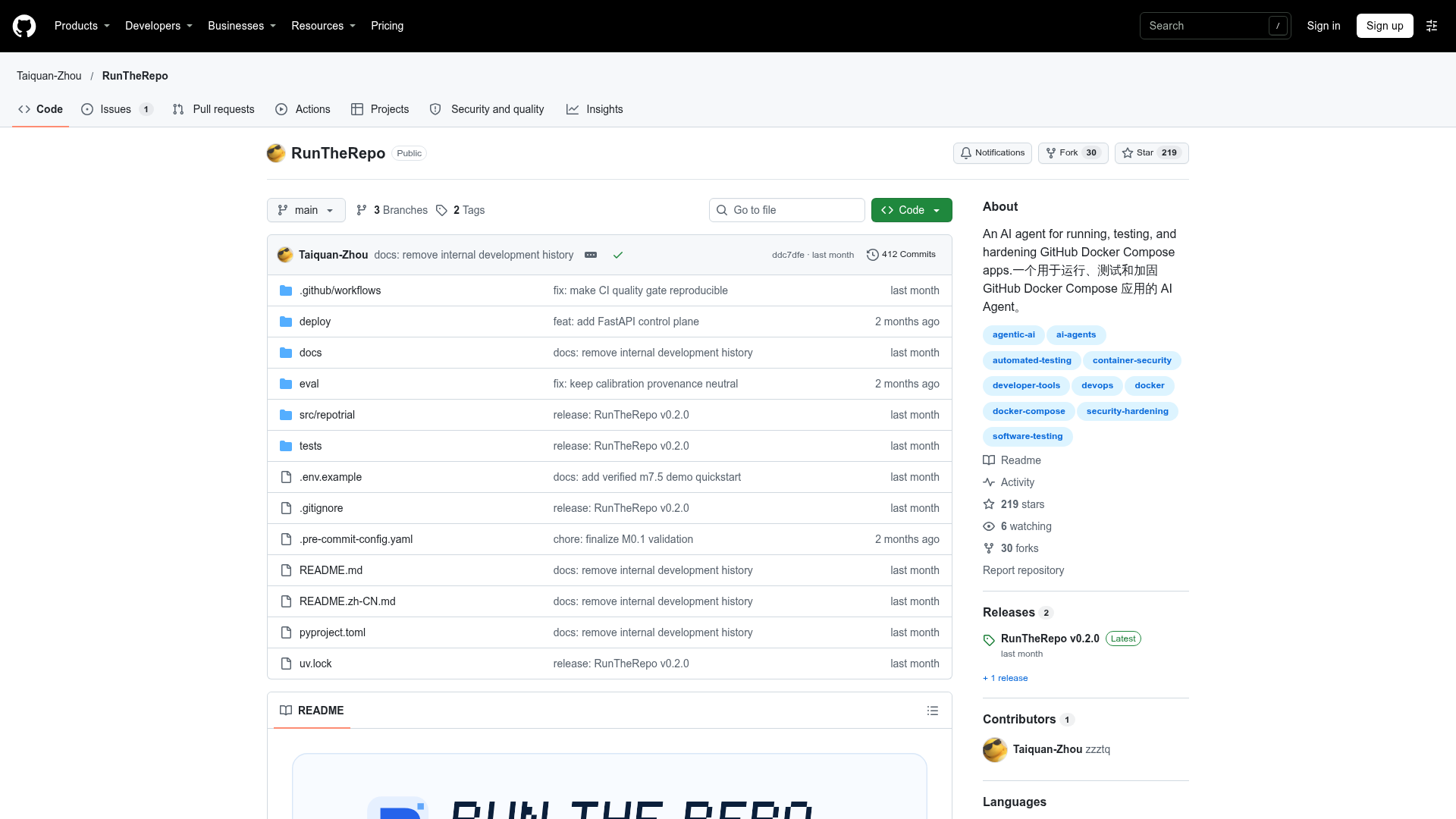Open the Fork button with 30 count
The image size is (1456, 819).
coord(1073,153)
